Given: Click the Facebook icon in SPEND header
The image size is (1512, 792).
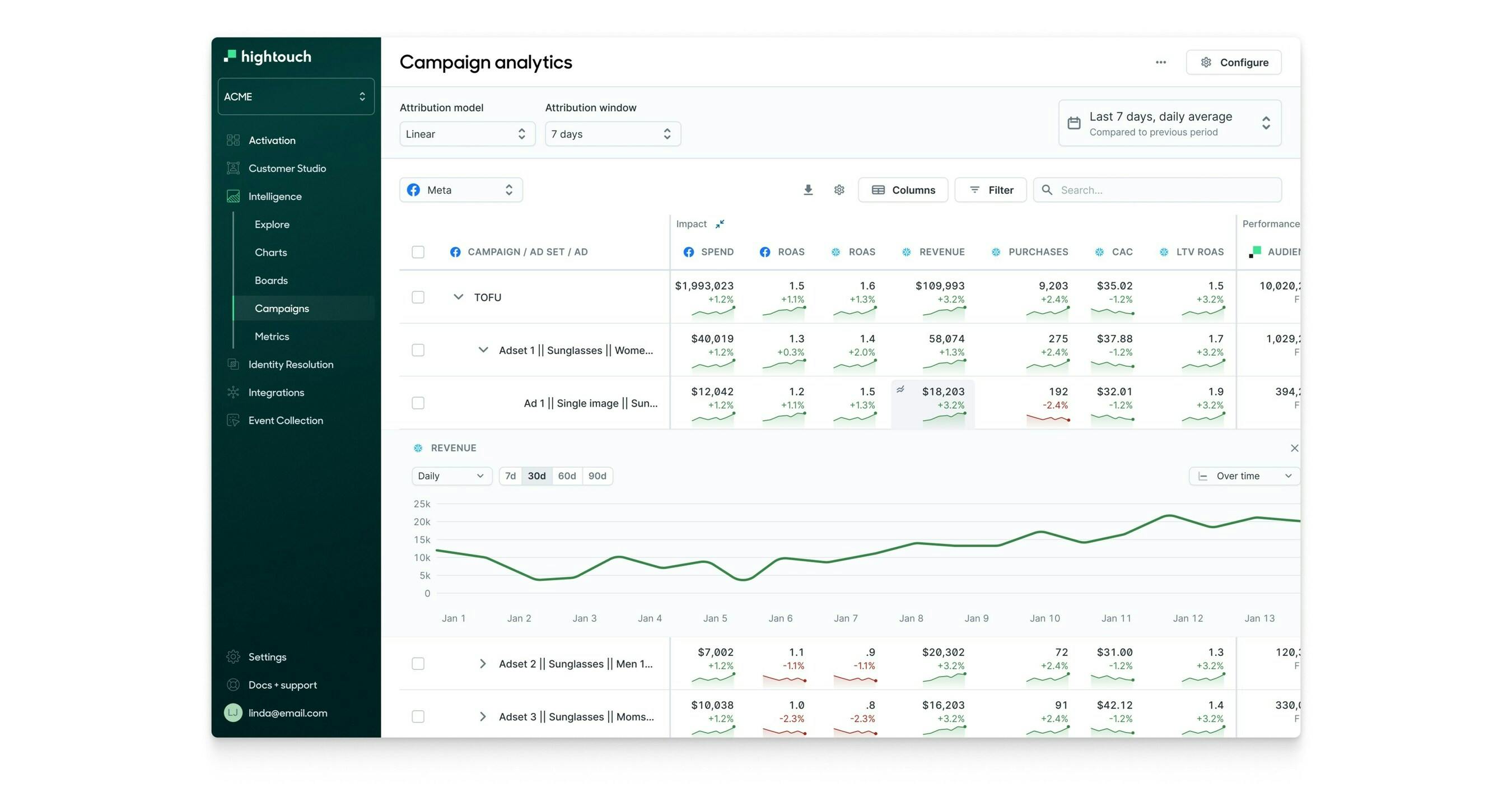Looking at the screenshot, I should pyautogui.click(x=688, y=252).
